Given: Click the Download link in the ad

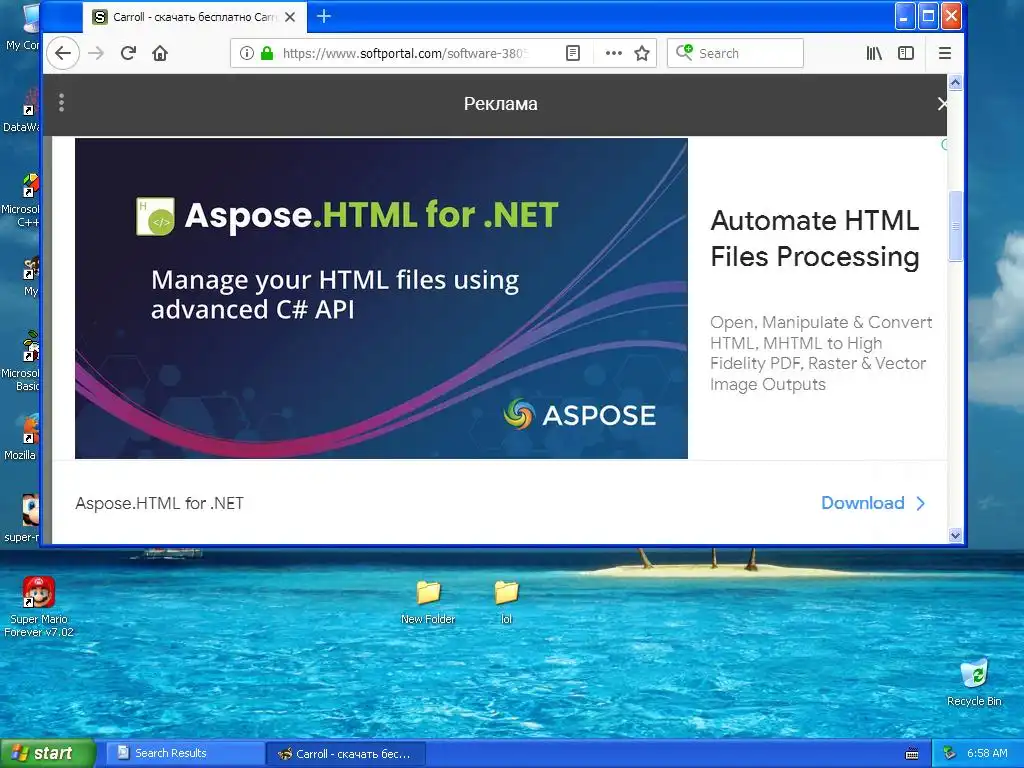Looking at the screenshot, I should (x=863, y=503).
